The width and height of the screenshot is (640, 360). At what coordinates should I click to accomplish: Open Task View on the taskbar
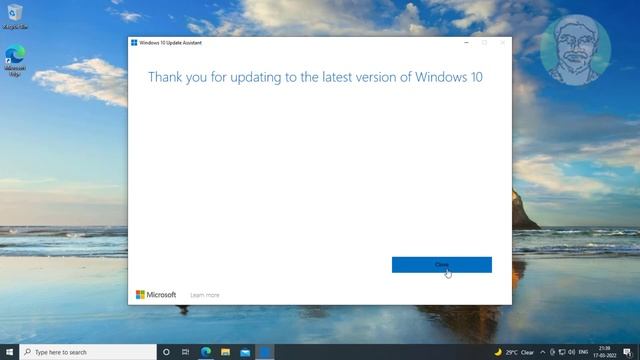tap(186, 352)
